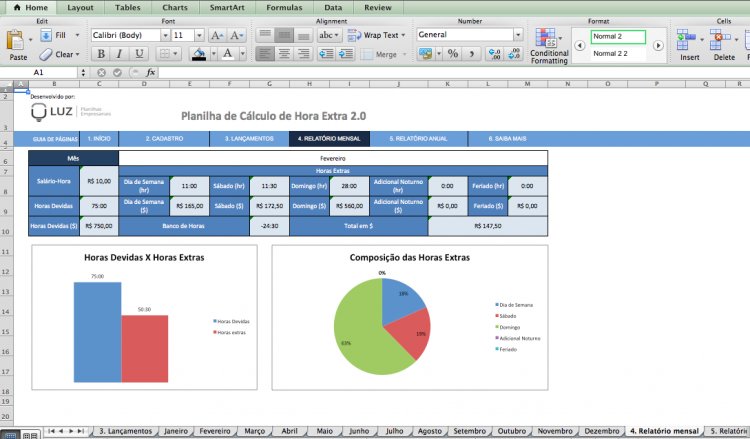Viewport: 750px width, 439px height.
Task: Open the Charts ribbon tab
Action: coord(175,8)
